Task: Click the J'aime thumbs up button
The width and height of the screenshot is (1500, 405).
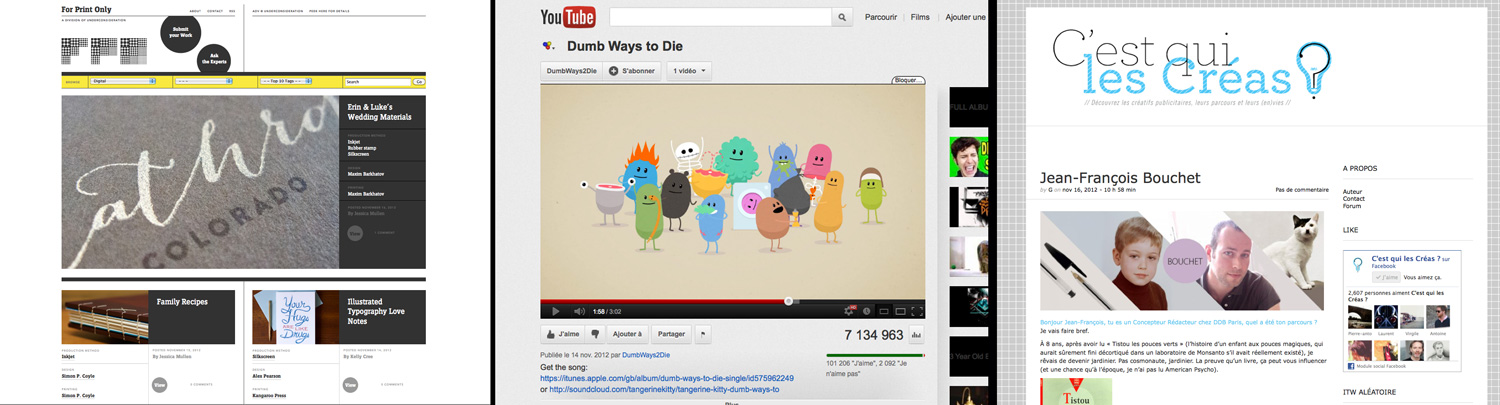Action: point(563,334)
